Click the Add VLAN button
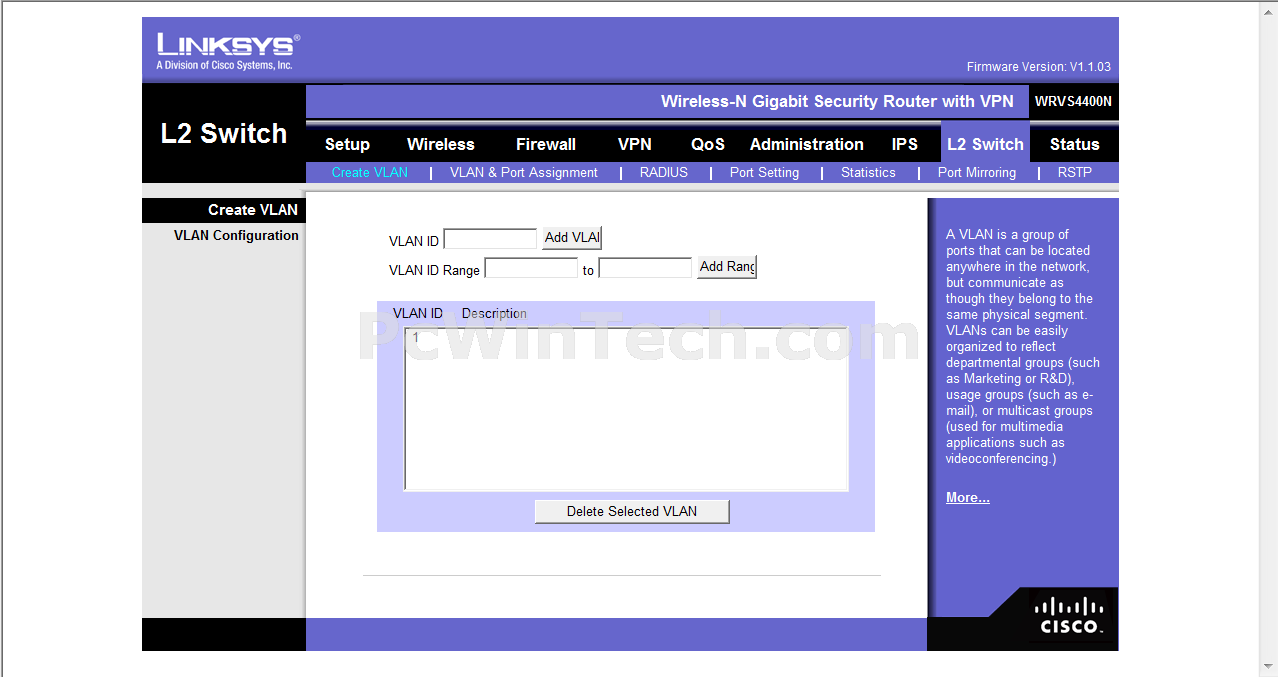This screenshot has width=1278, height=677. (x=572, y=238)
